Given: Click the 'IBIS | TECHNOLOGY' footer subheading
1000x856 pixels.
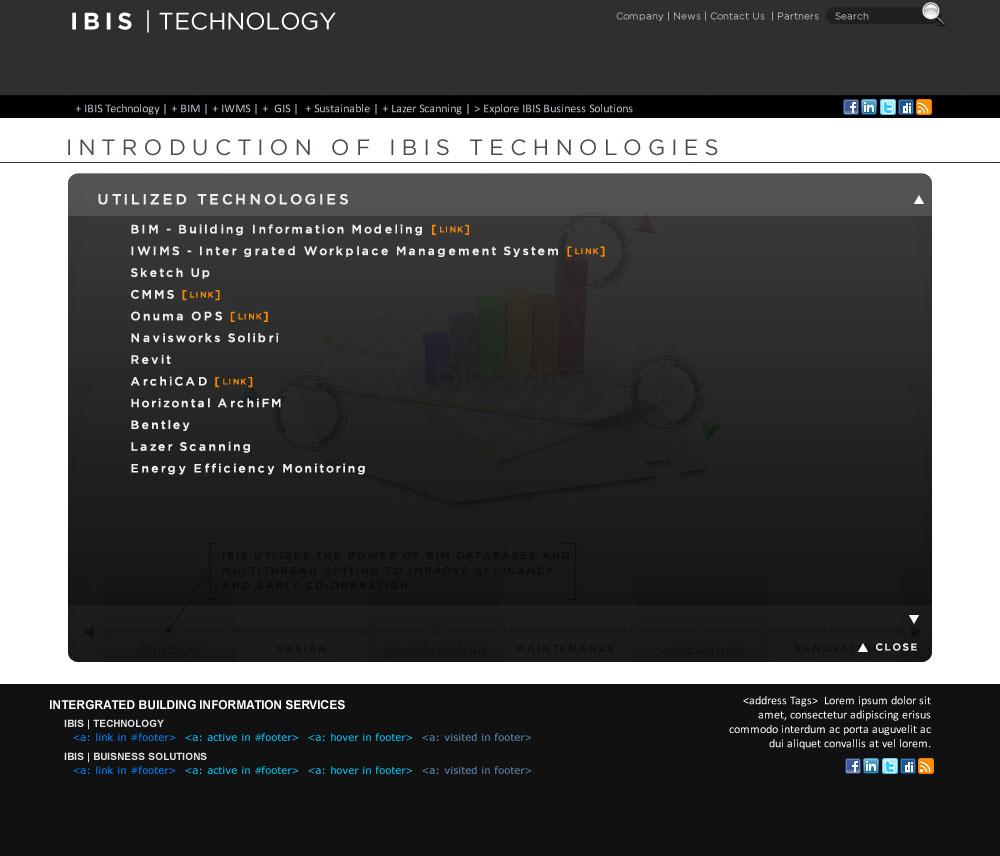Looking at the screenshot, I should [x=114, y=723].
